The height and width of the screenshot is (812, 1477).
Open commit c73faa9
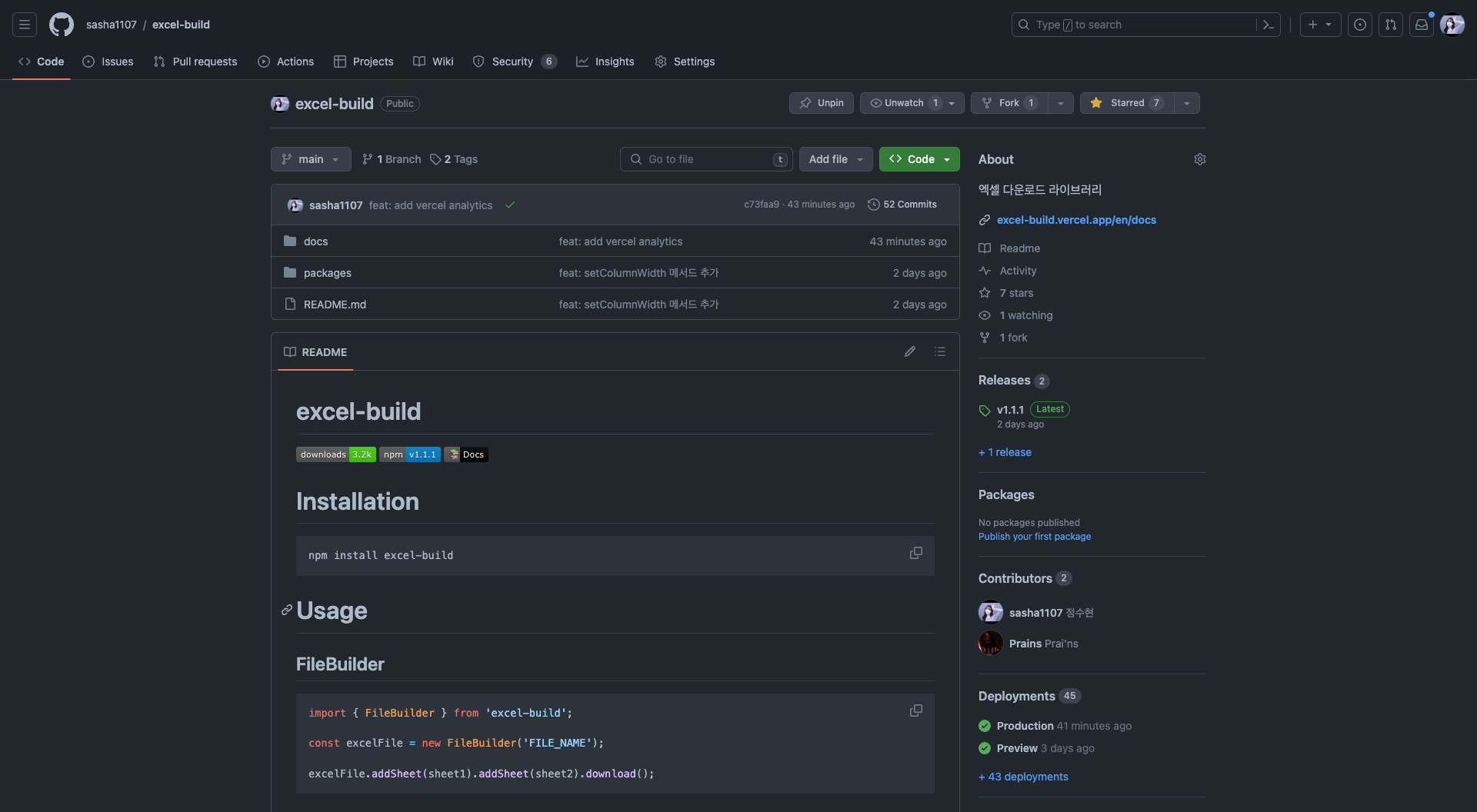point(762,205)
